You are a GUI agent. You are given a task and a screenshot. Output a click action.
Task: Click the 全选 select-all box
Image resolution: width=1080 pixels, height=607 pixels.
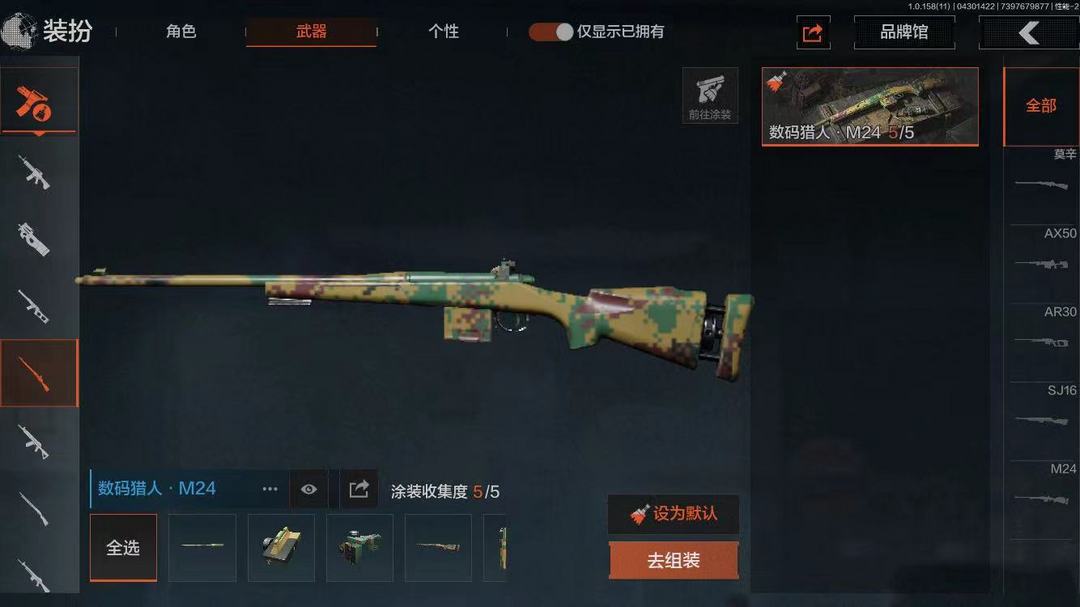click(123, 548)
